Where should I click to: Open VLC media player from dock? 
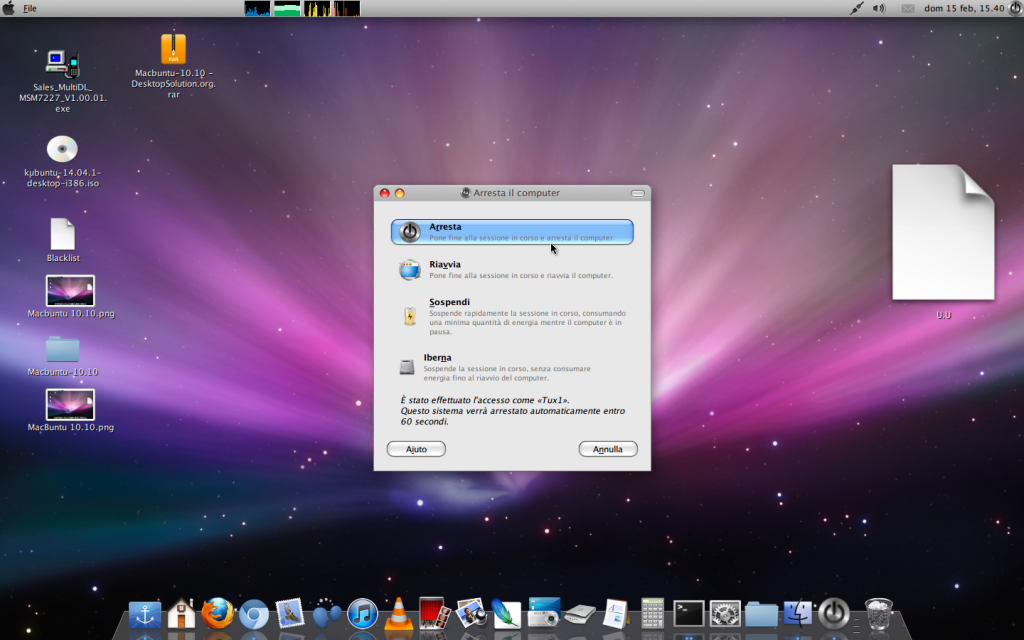[x=398, y=613]
